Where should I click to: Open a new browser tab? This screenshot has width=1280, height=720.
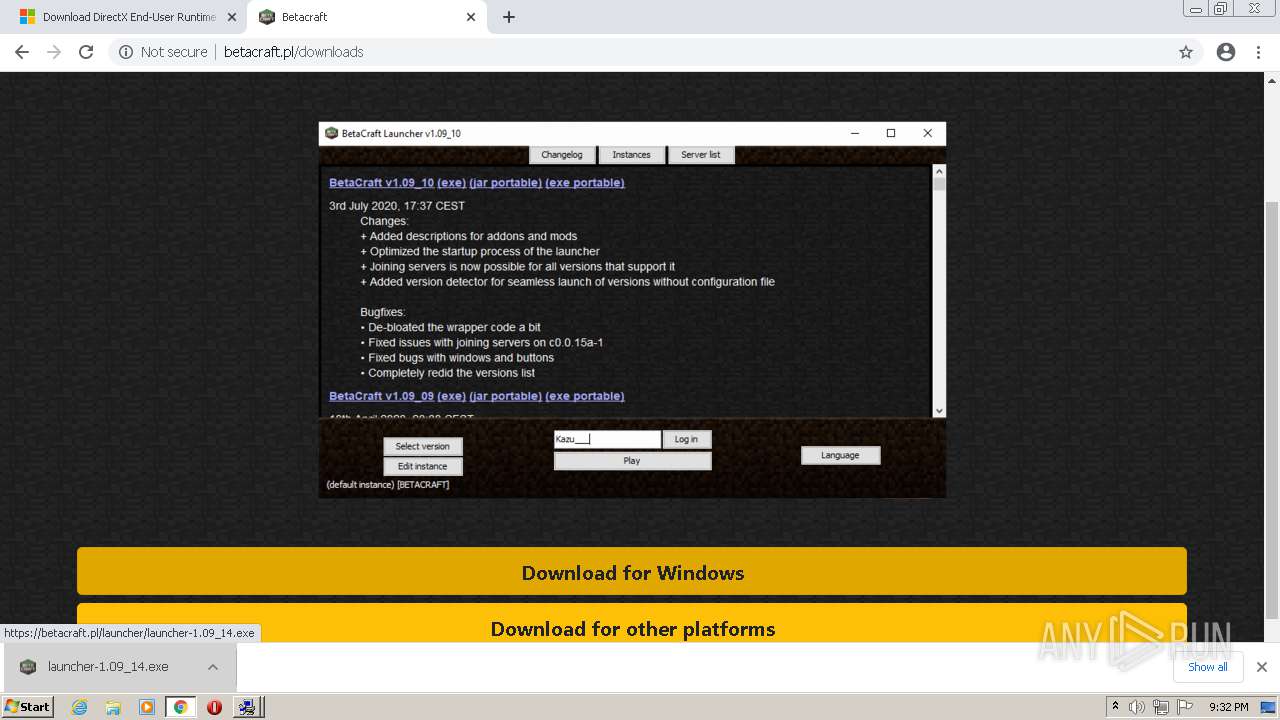(x=509, y=17)
